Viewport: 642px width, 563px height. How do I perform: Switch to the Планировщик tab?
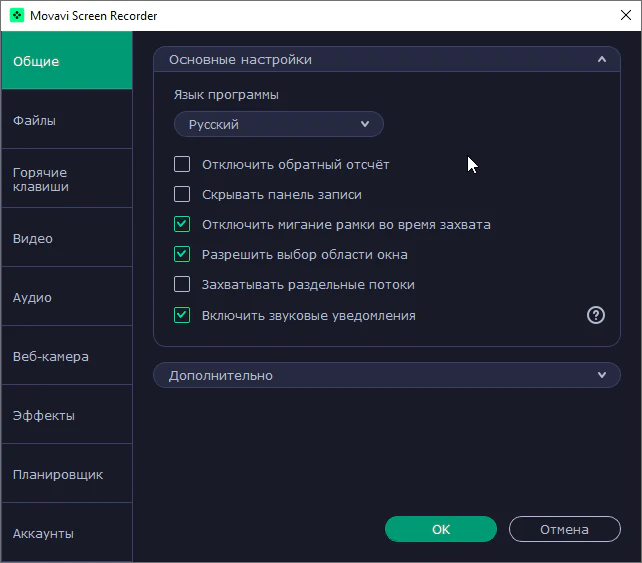[x=67, y=473]
